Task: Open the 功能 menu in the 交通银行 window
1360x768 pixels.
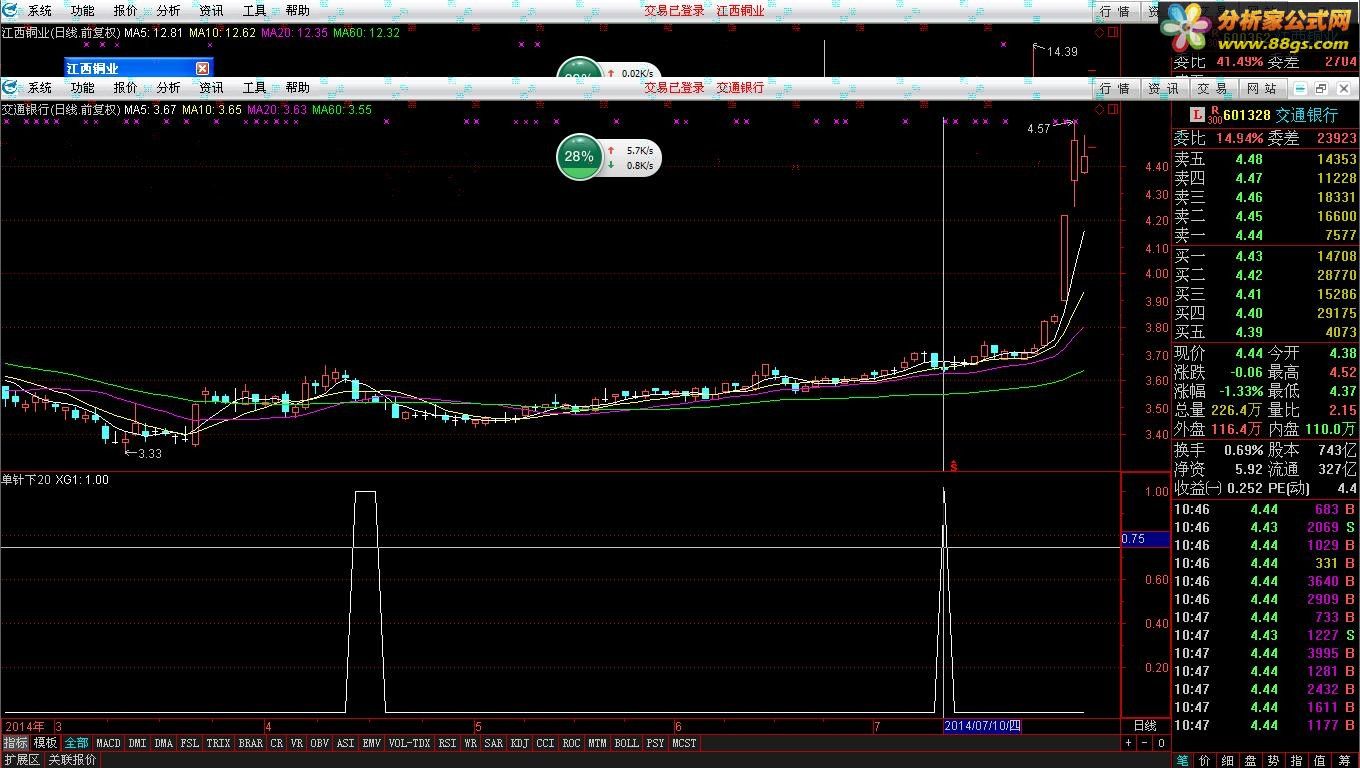Action: pyautogui.click(x=83, y=88)
